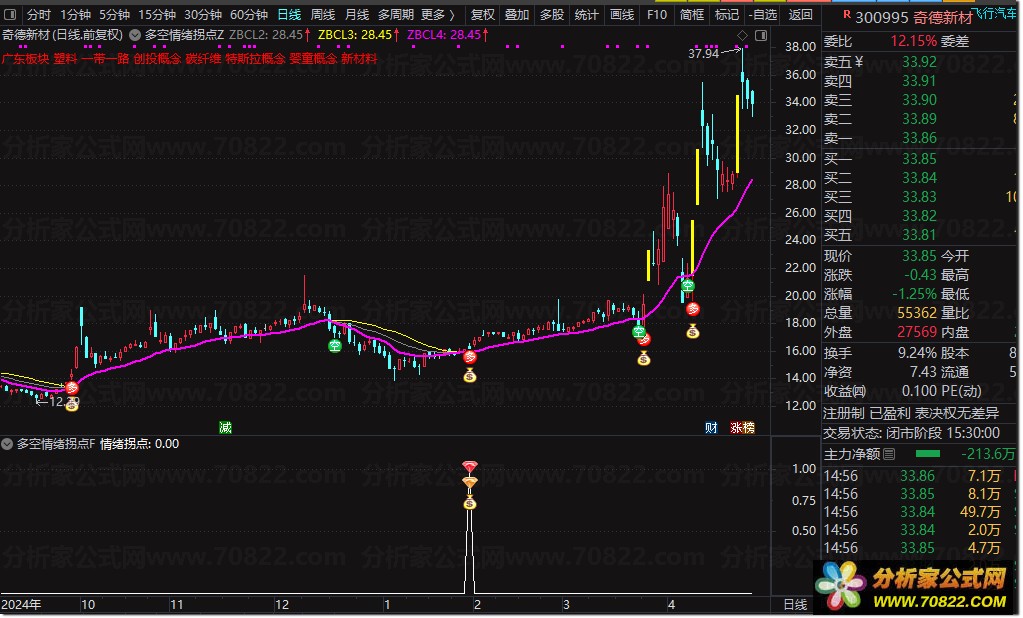The height and width of the screenshot is (618, 1023).
Task: Open the 一带一路 concept tag
Action: pyautogui.click(x=105, y=59)
